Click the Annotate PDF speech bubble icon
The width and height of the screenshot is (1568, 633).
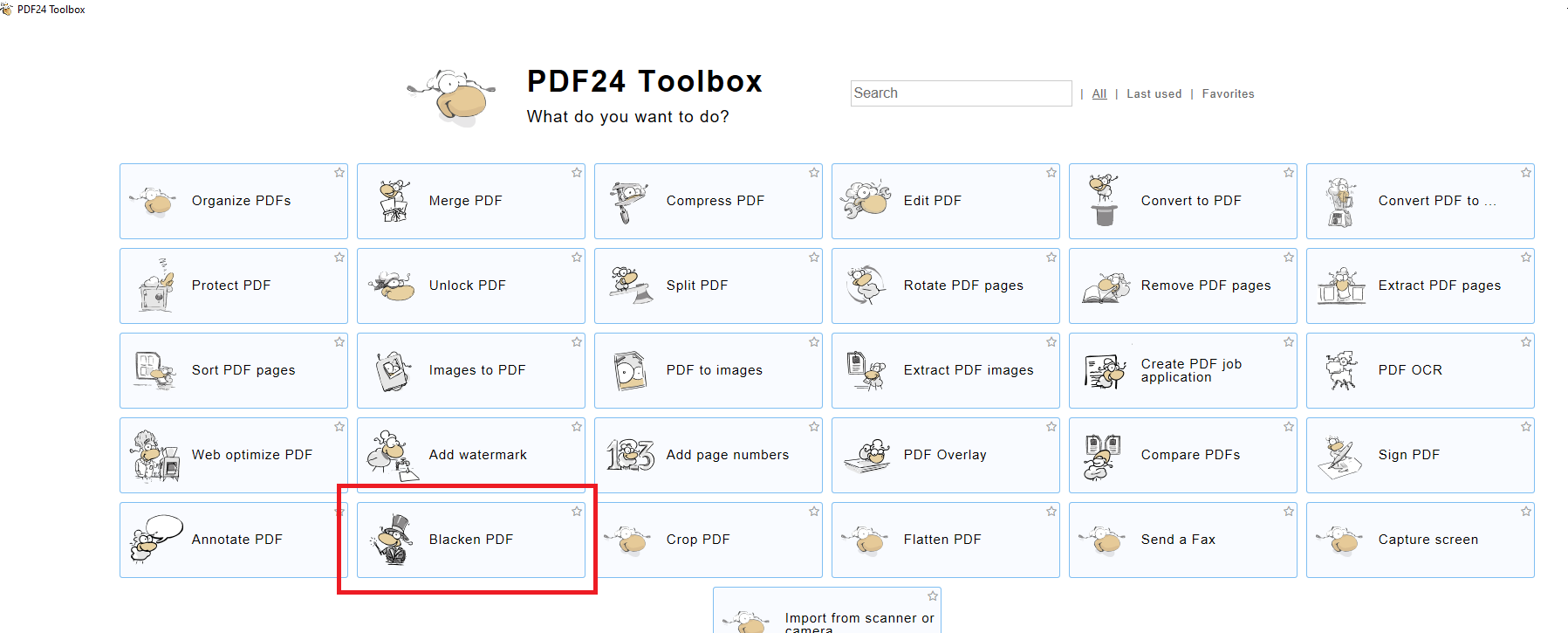(x=155, y=539)
